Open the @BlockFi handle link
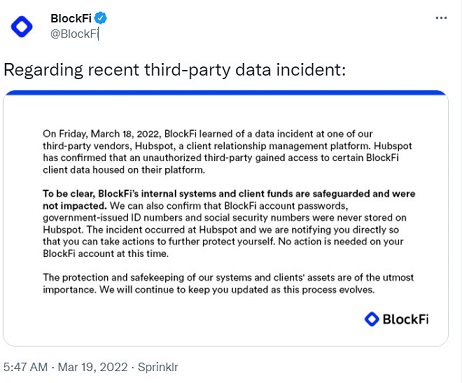Screen dimensions: 462x383 point(74,34)
